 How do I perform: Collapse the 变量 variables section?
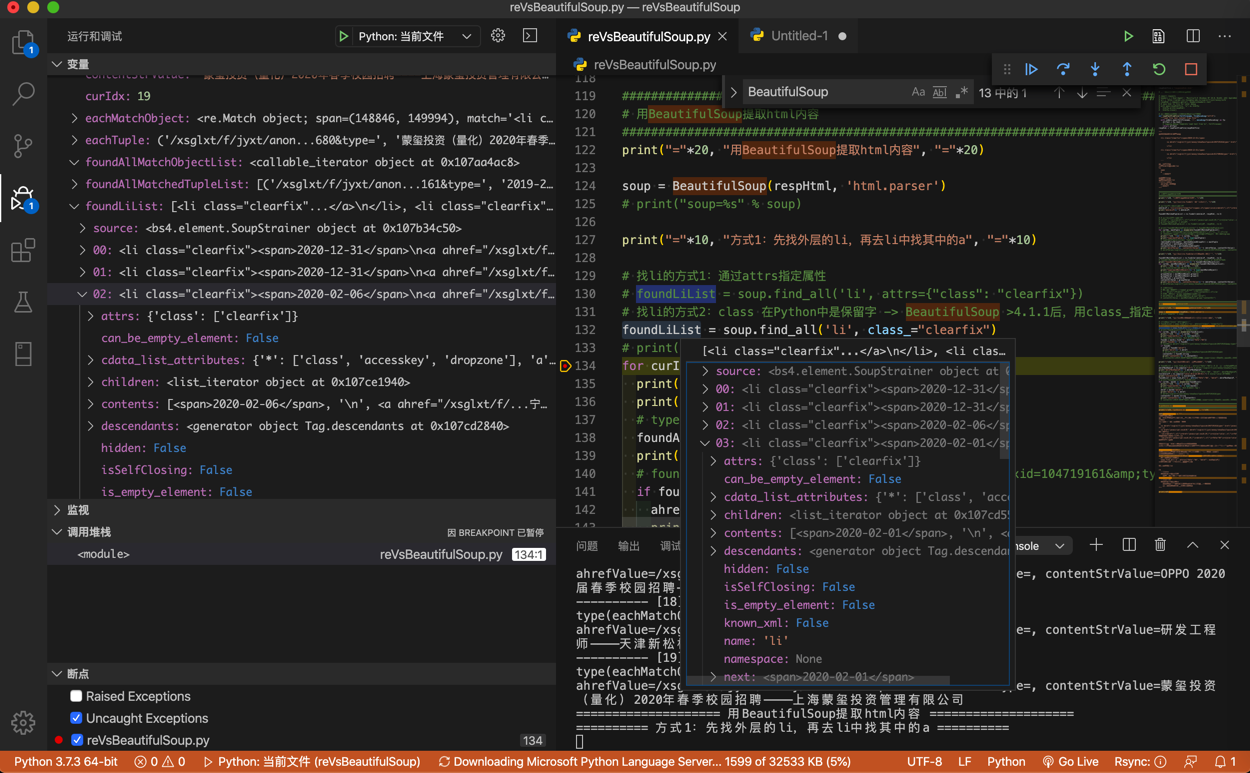(x=57, y=64)
